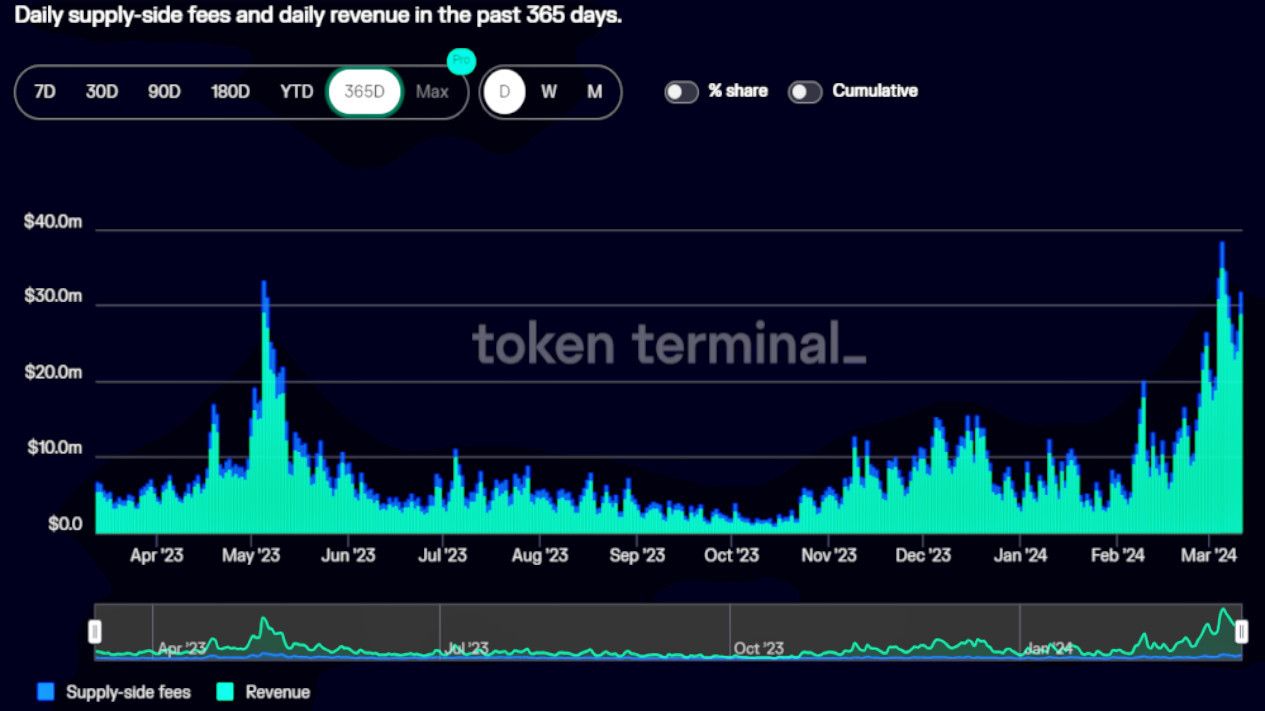This screenshot has height=711, width=1265.
Task: Click the mini overview chart navigator
Action: (x=668, y=631)
